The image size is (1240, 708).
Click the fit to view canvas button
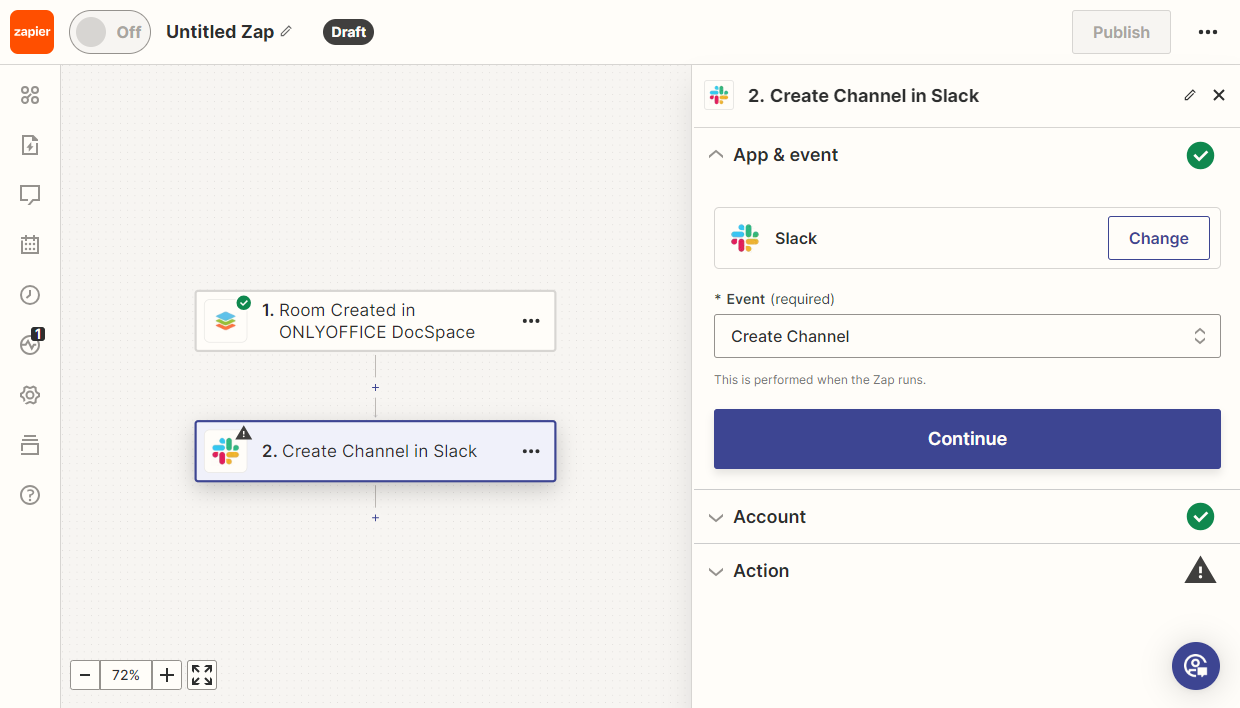(x=202, y=675)
